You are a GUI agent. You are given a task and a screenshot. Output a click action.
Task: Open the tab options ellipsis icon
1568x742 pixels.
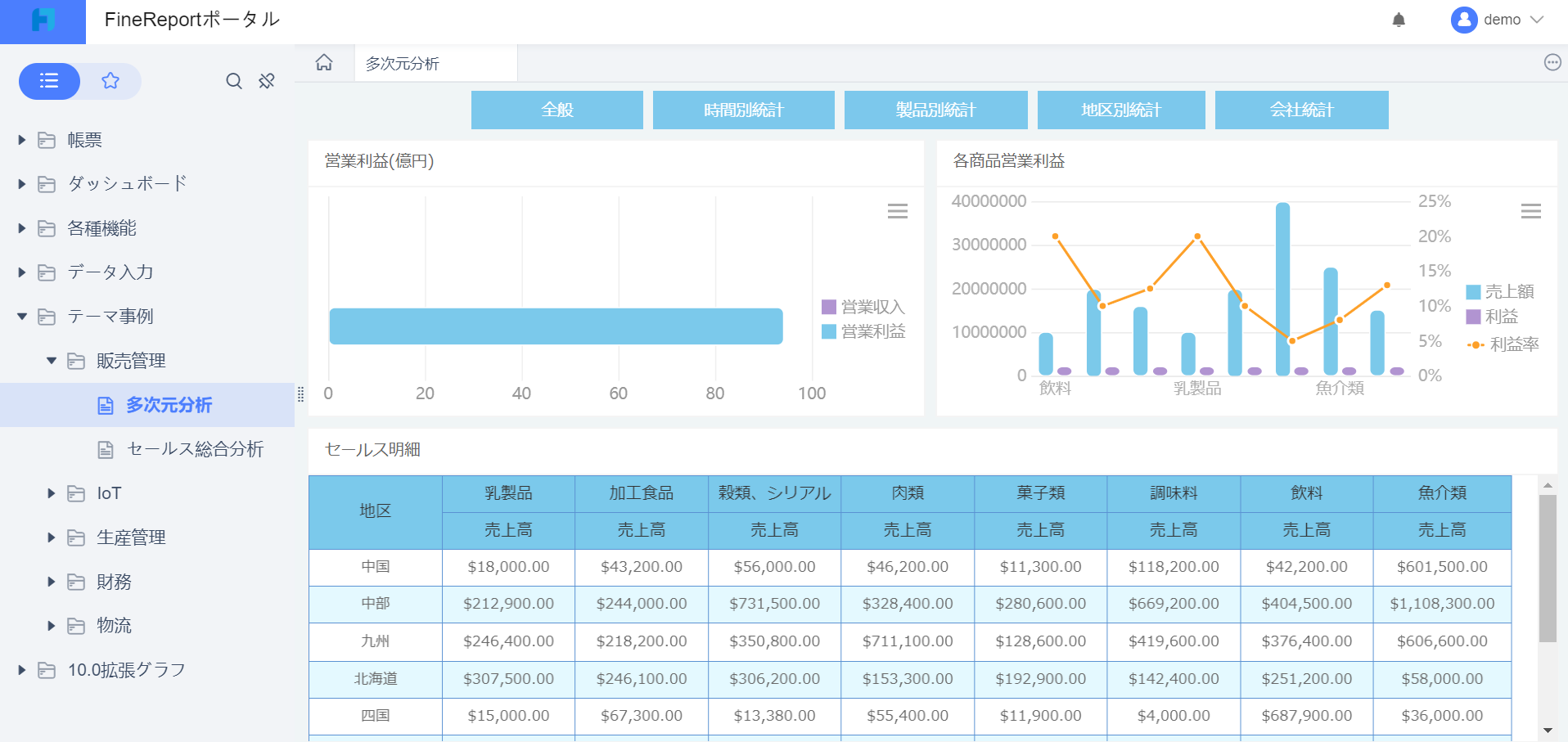tap(1552, 63)
